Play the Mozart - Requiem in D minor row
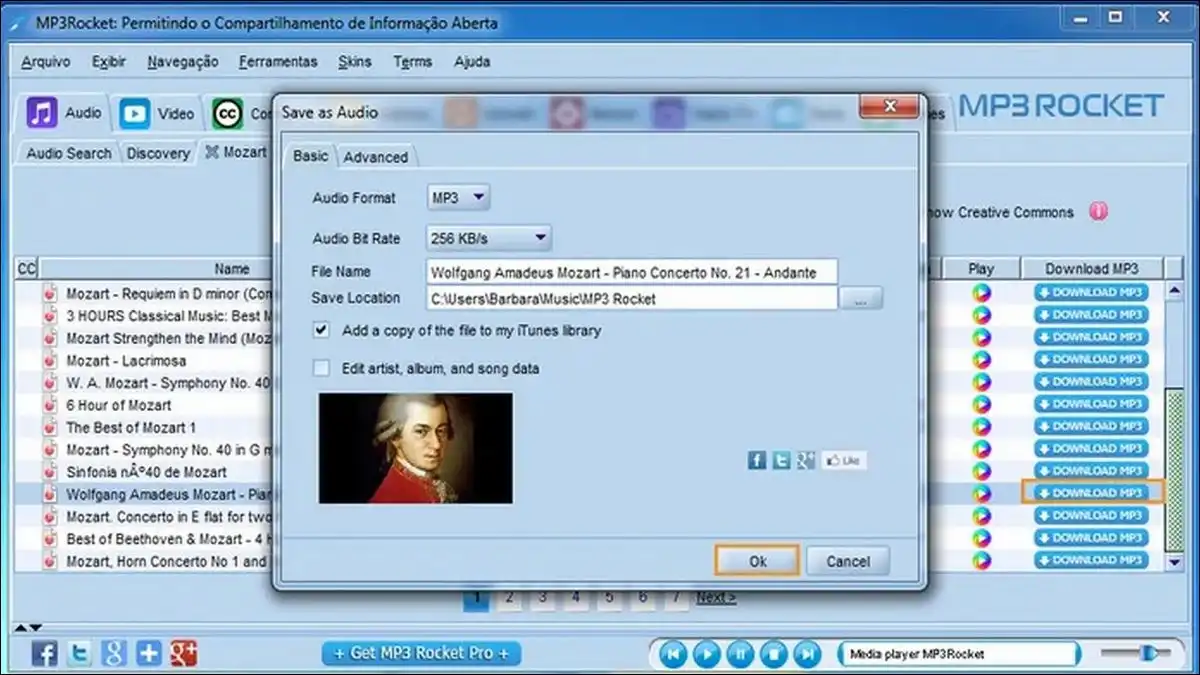1200x675 pixels. point(981,293)
